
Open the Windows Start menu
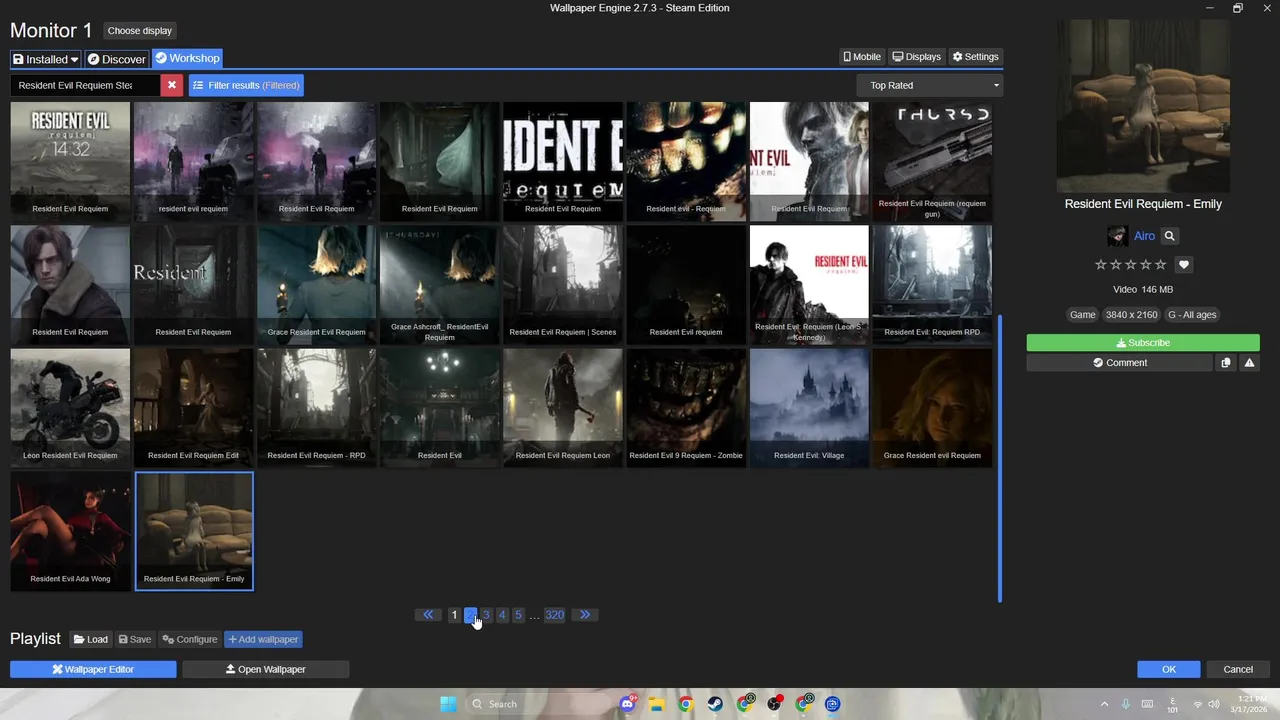[x=448, y=704]
